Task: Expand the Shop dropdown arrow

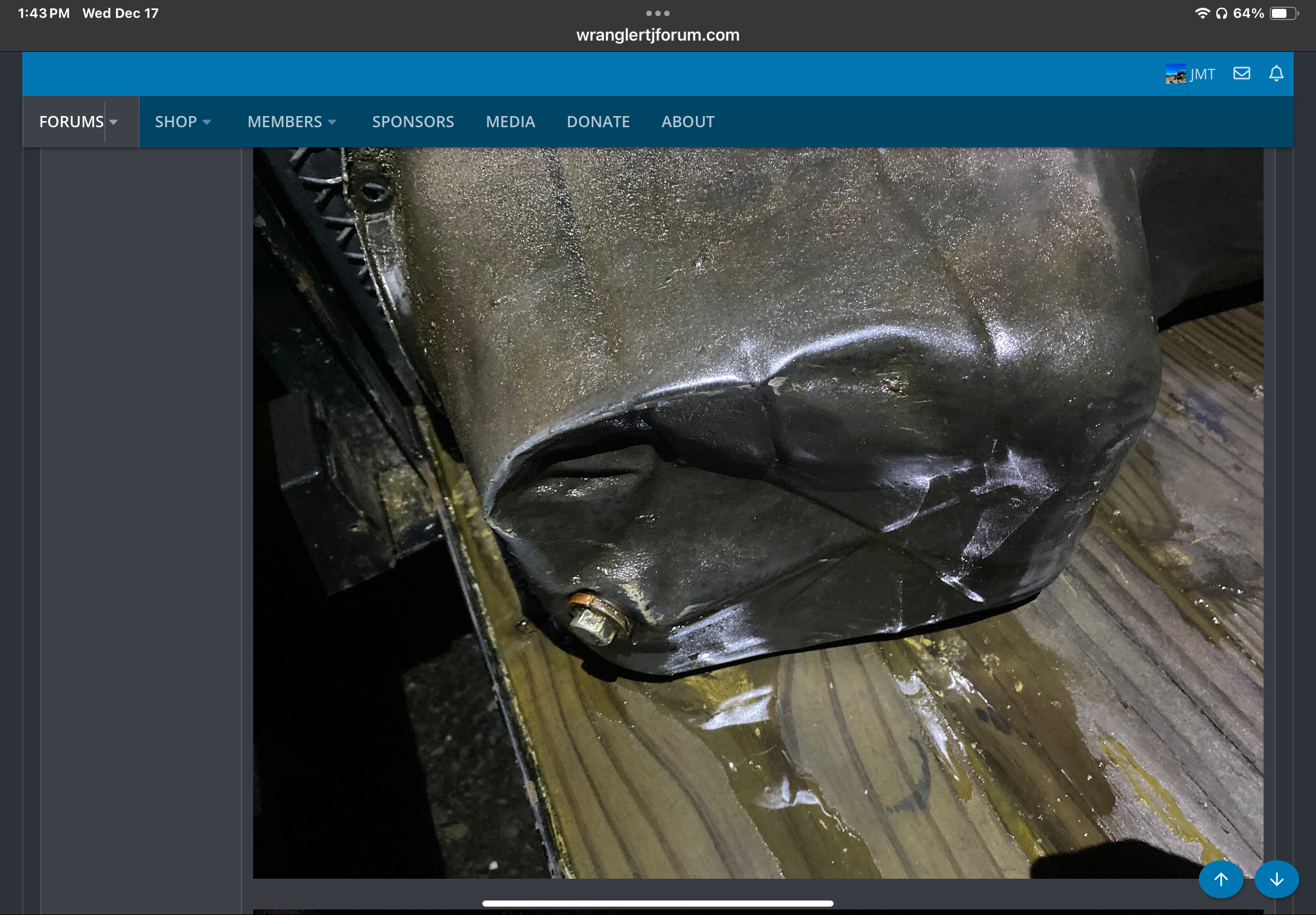Action: pos(207,122)
